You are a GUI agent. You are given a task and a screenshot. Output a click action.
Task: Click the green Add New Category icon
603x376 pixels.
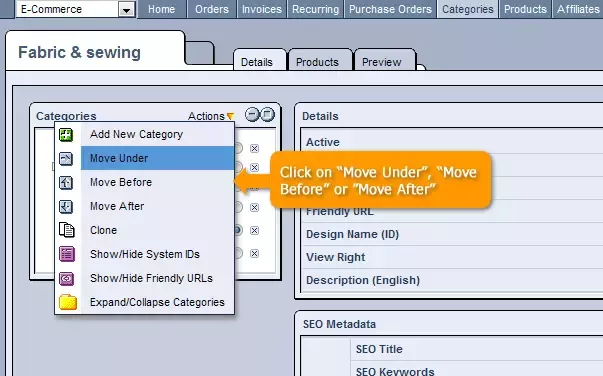coord(66,135)
